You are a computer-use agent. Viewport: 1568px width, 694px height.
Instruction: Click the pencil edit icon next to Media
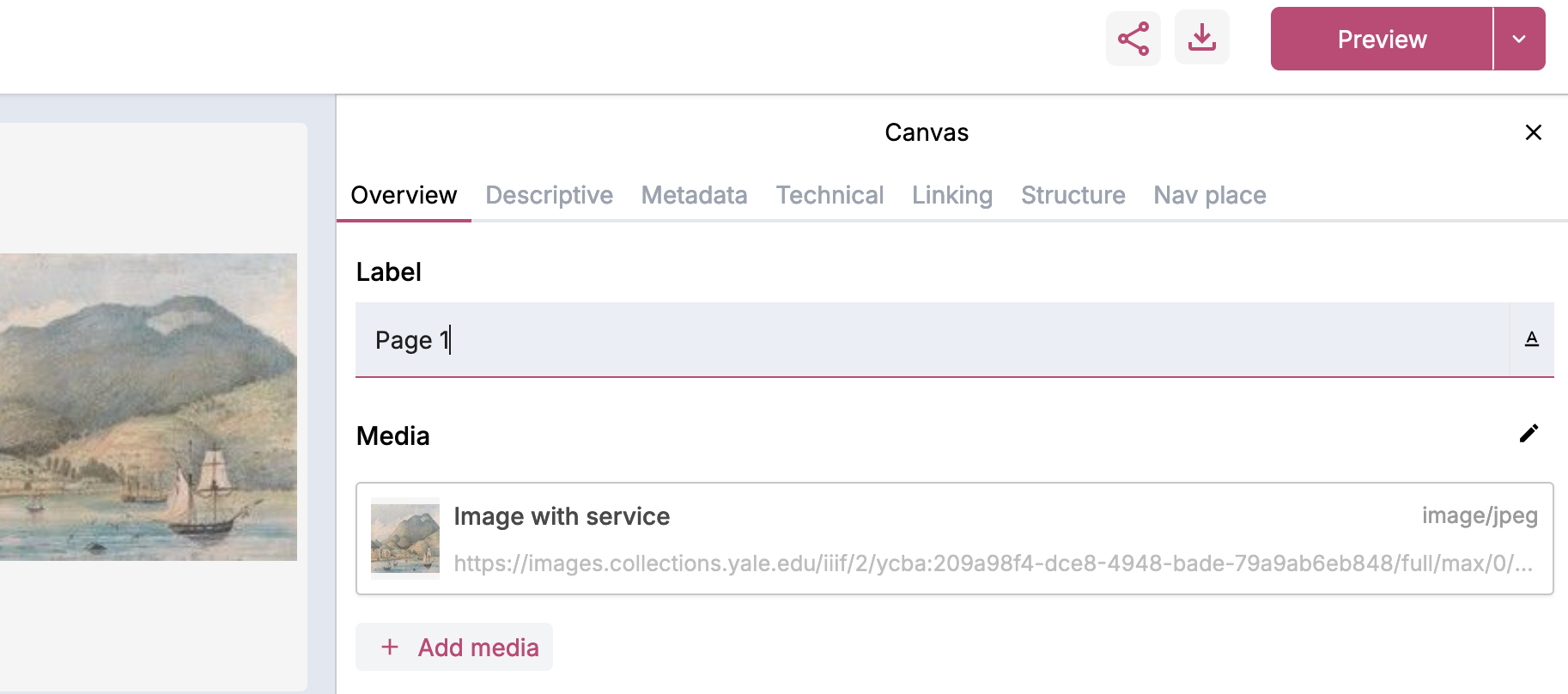(x=1528, y=434)
